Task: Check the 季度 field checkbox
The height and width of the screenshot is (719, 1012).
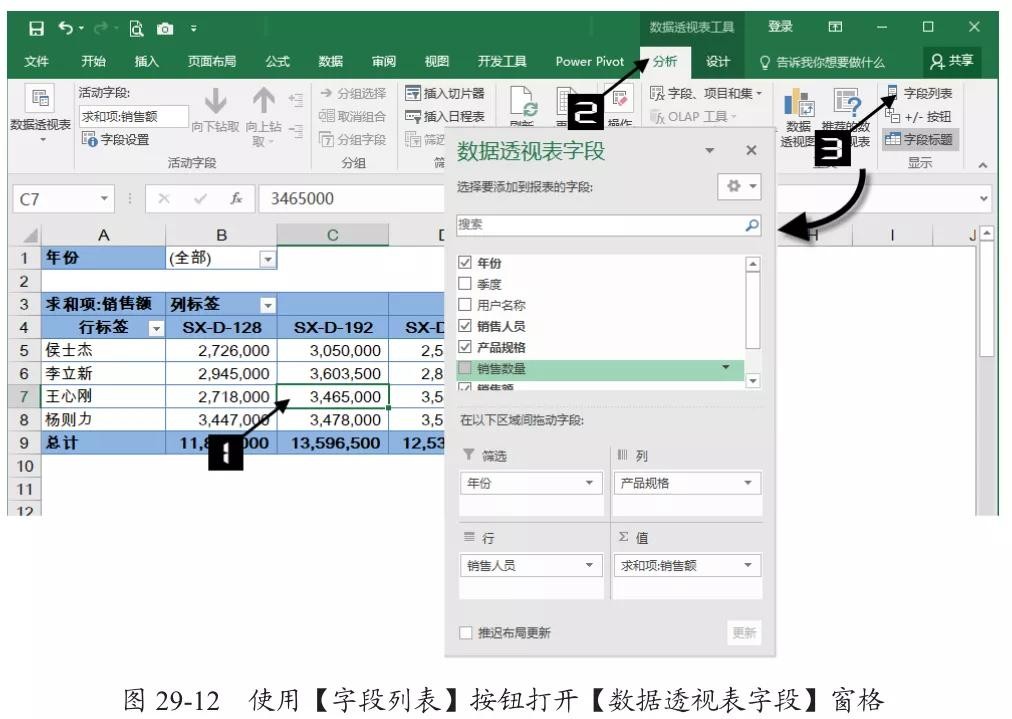Action: pyautogui.click(x=463, y=282)
